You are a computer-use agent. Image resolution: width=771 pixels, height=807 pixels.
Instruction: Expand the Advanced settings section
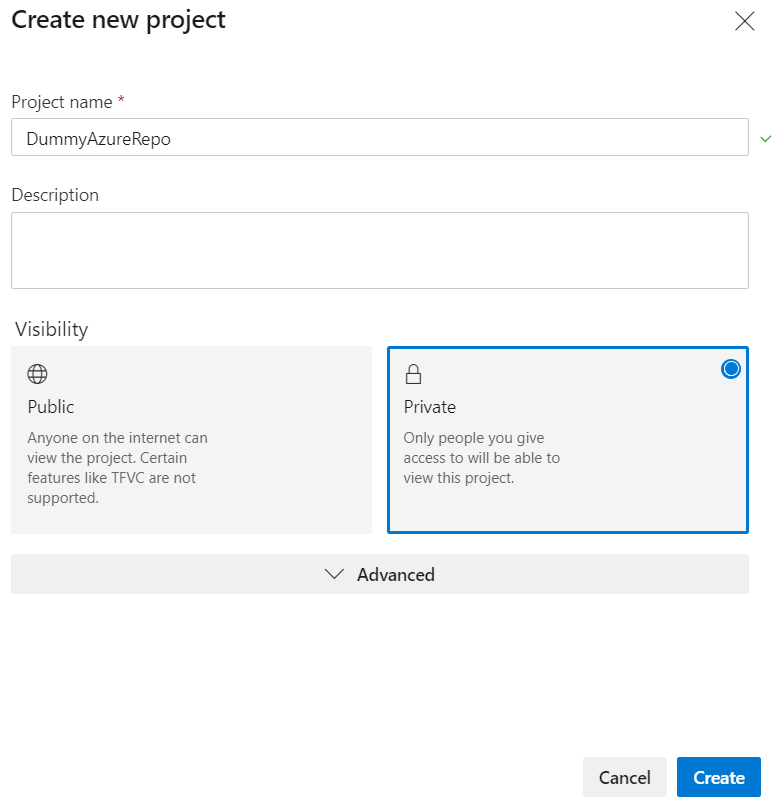click(x=380, y=574)
